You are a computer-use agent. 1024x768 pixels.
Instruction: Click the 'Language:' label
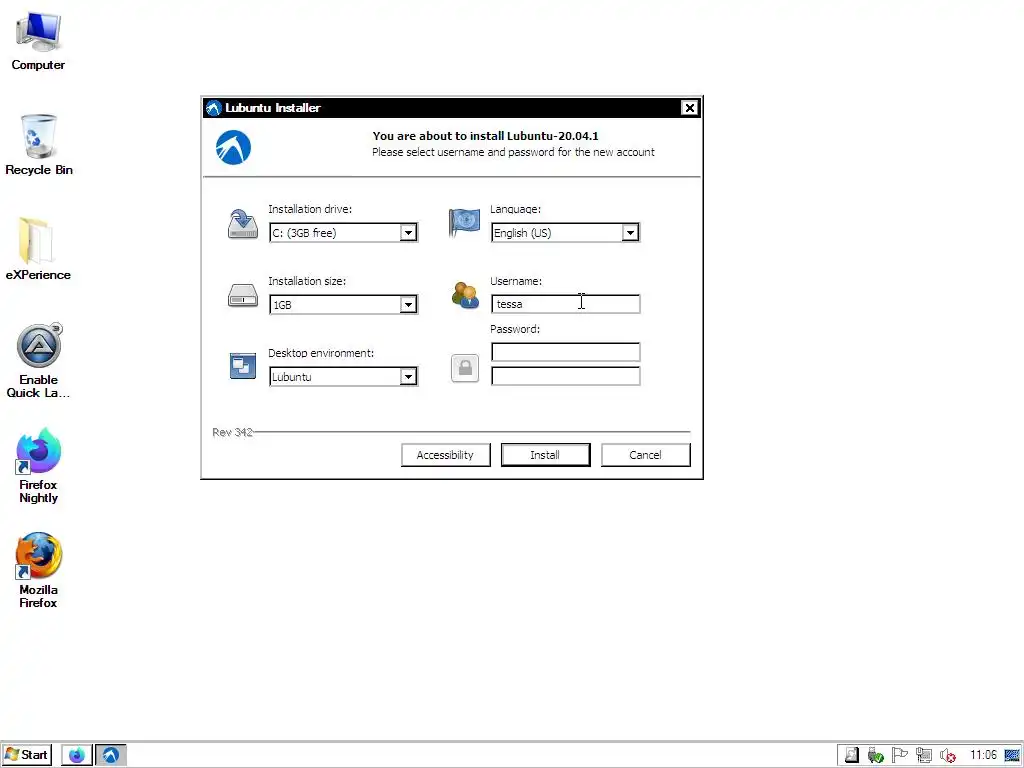click(x=515, y=209)
